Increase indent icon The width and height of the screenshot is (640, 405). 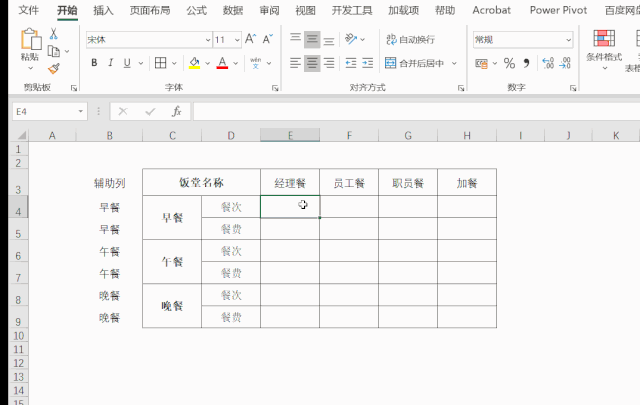(x=368, y=63)
